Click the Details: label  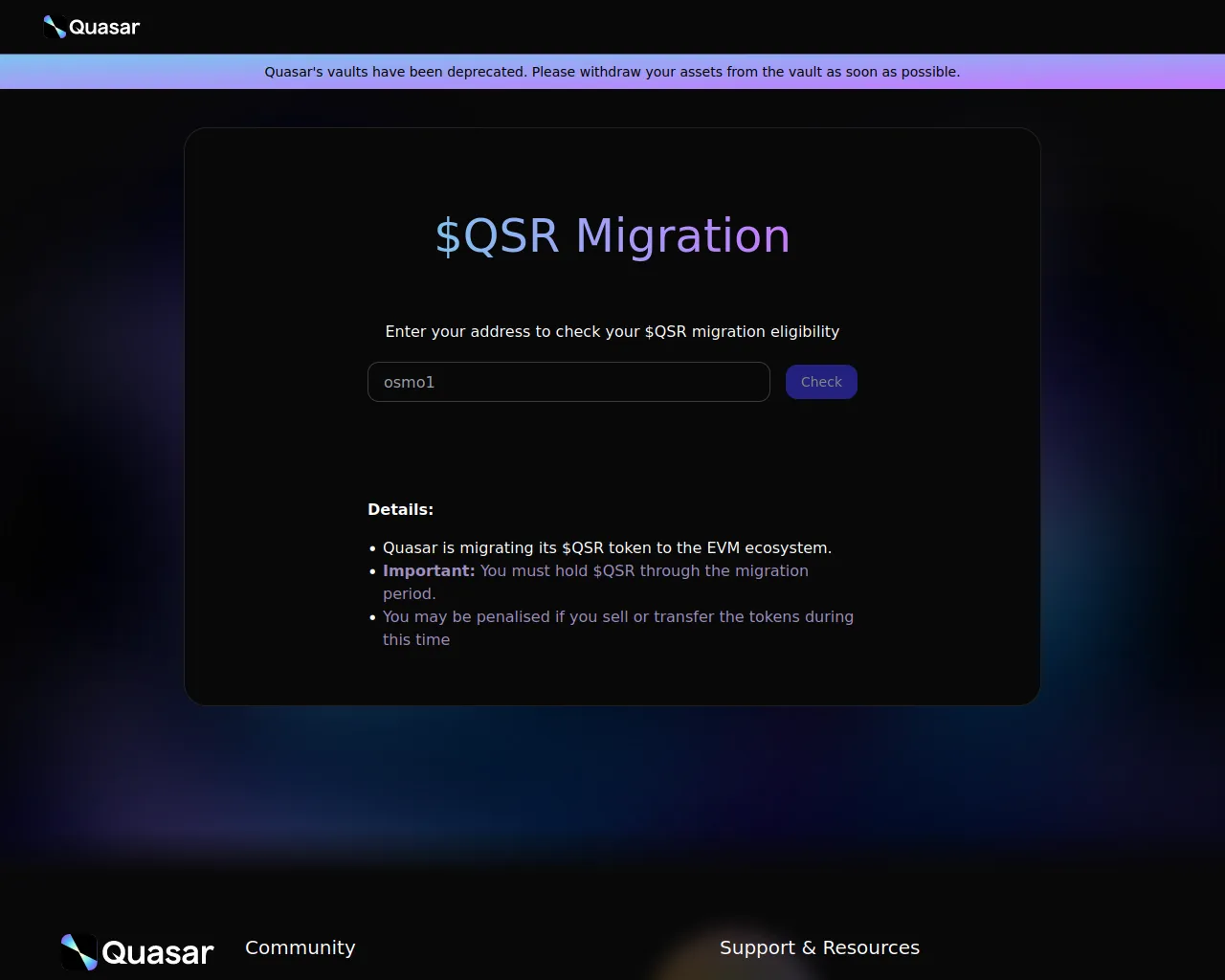click(400, 509)
